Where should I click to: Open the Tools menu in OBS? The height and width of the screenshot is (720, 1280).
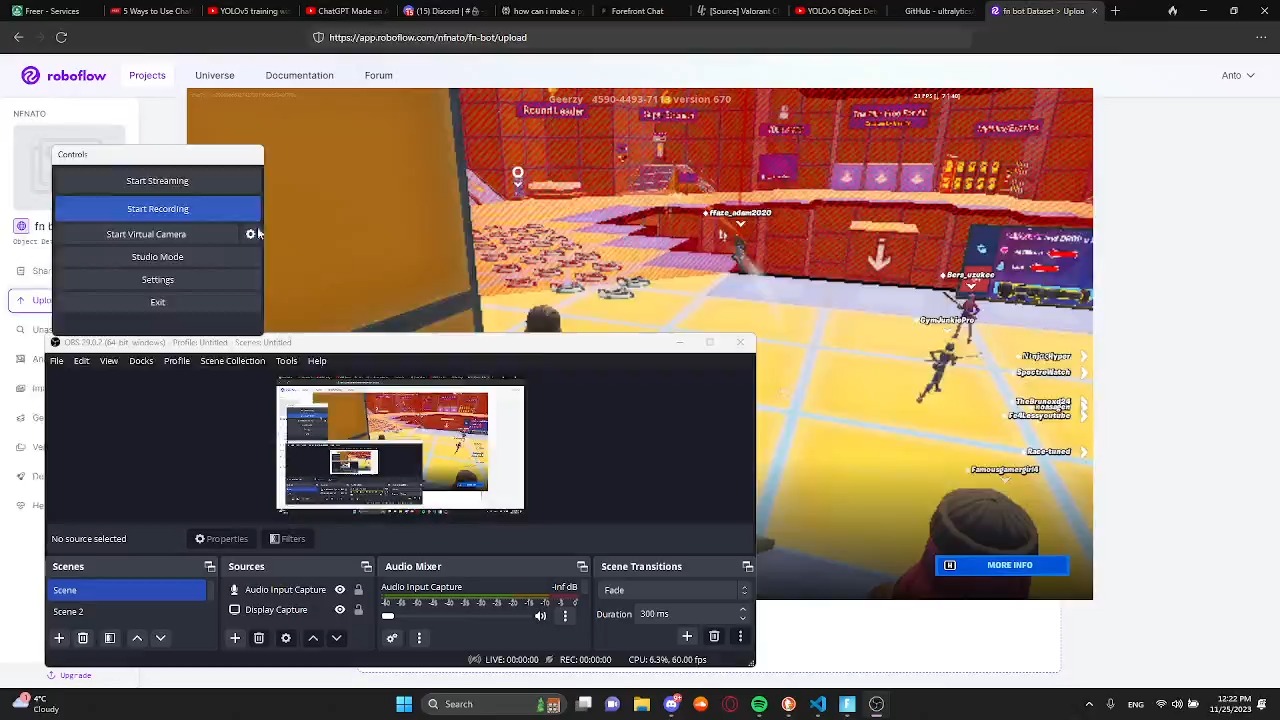click(286, 361)
